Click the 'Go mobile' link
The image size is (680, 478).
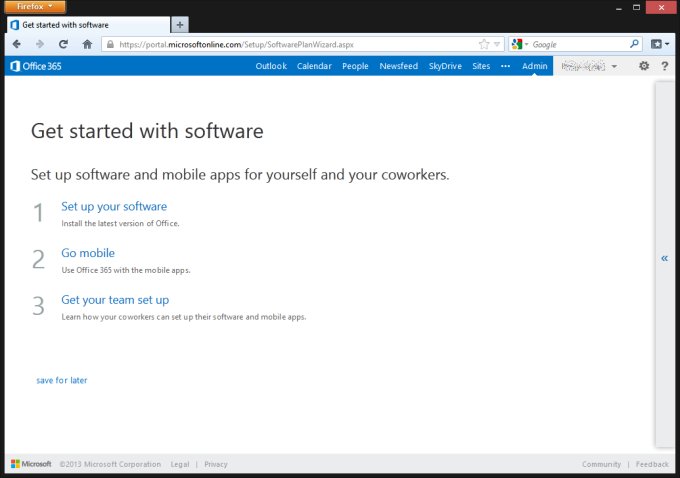click(88, 253)
